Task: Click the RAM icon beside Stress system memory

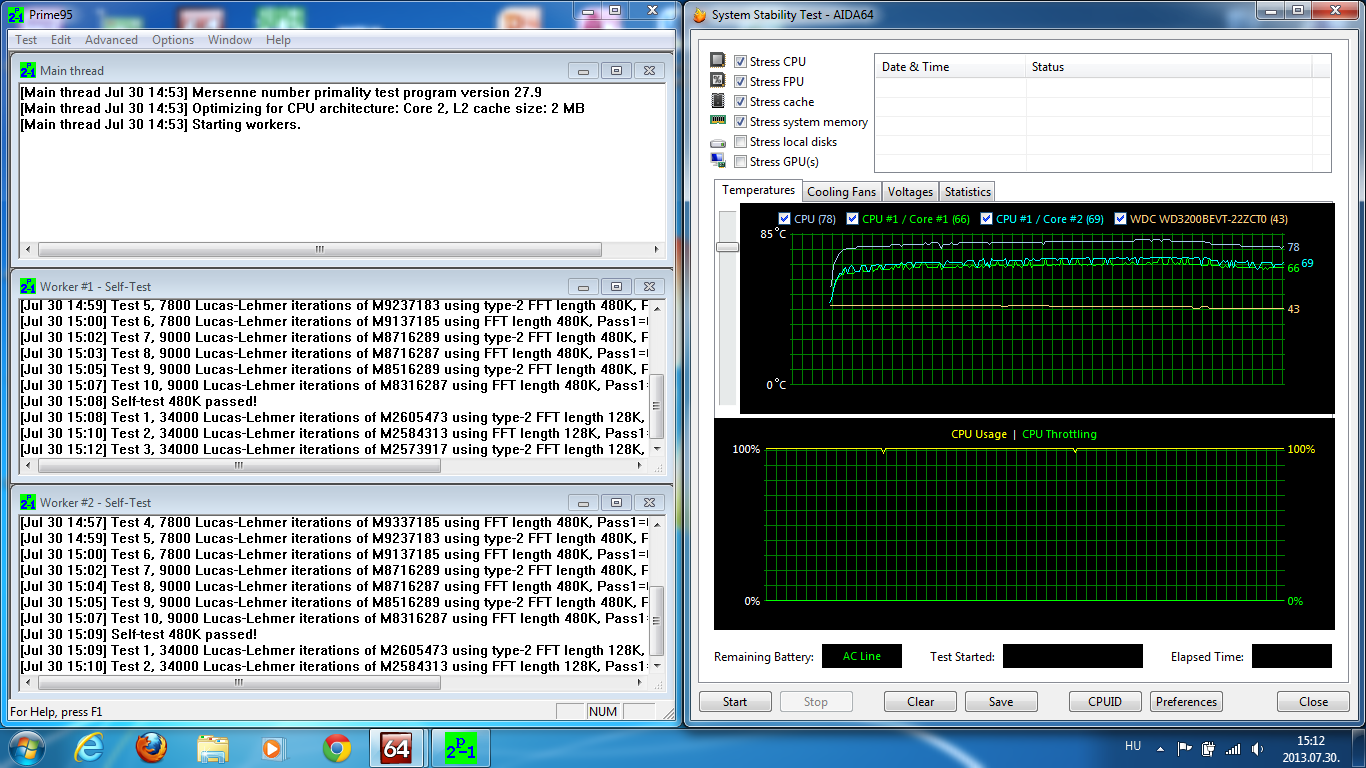Action: pos(717,121)
